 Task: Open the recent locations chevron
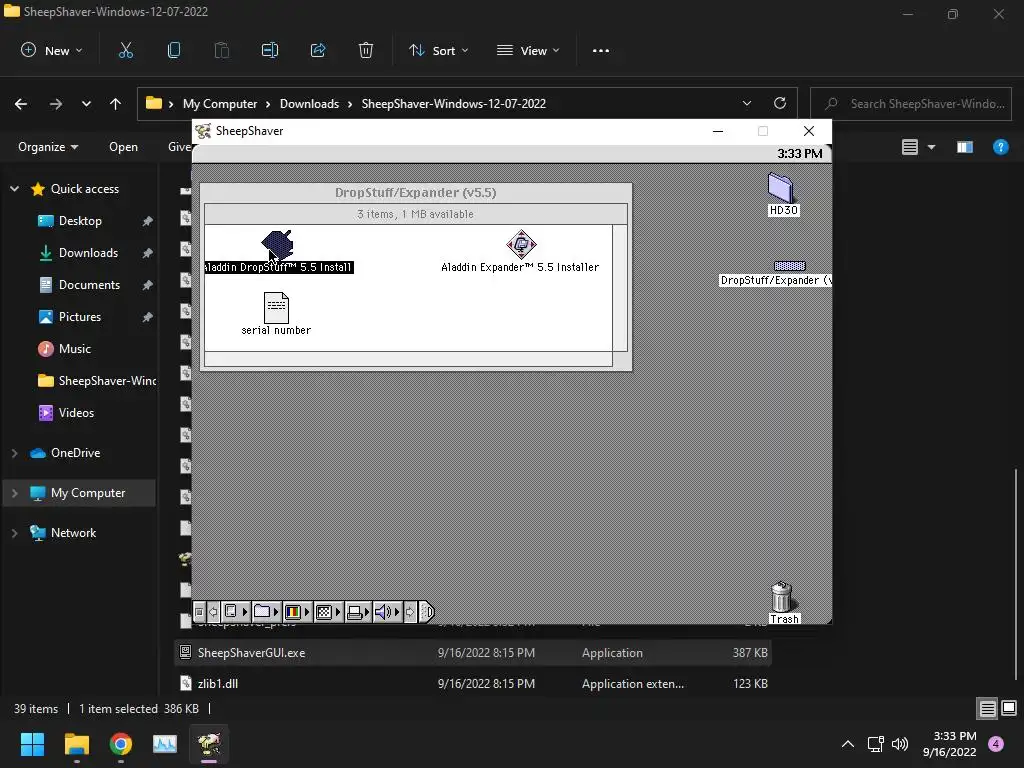tap(86, 104)
